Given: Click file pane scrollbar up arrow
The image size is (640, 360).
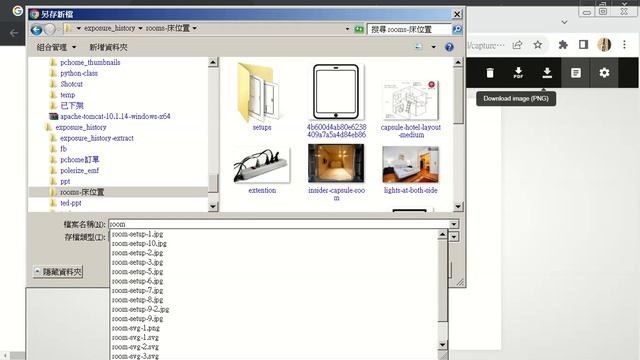Looking at the screenshot, I should pyautogui.click(x=458, y=62).
